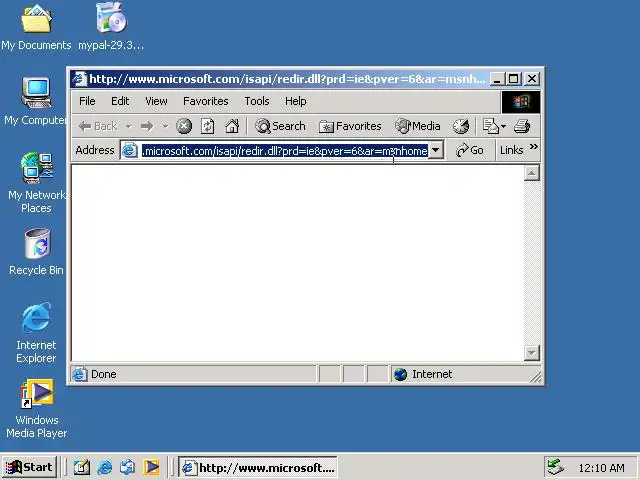Click the network tray icon
Image resolution: width=640 pixels, height=480 pixels.
[x=555, y=467]
